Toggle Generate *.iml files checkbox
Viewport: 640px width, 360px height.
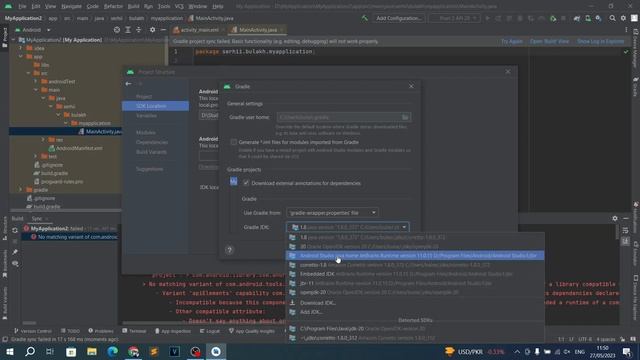tap(233, 142)
